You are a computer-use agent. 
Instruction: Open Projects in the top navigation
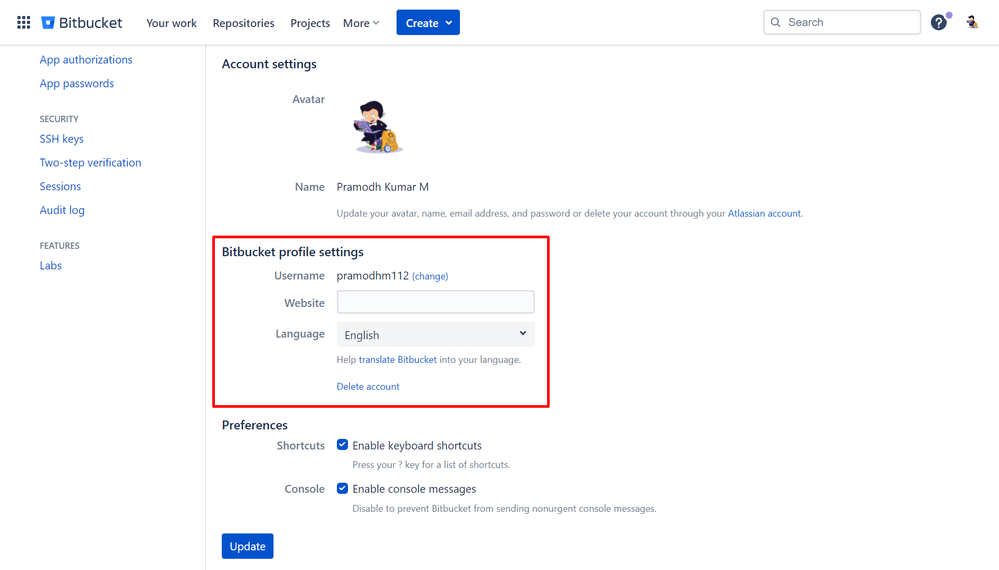(310, 23)
